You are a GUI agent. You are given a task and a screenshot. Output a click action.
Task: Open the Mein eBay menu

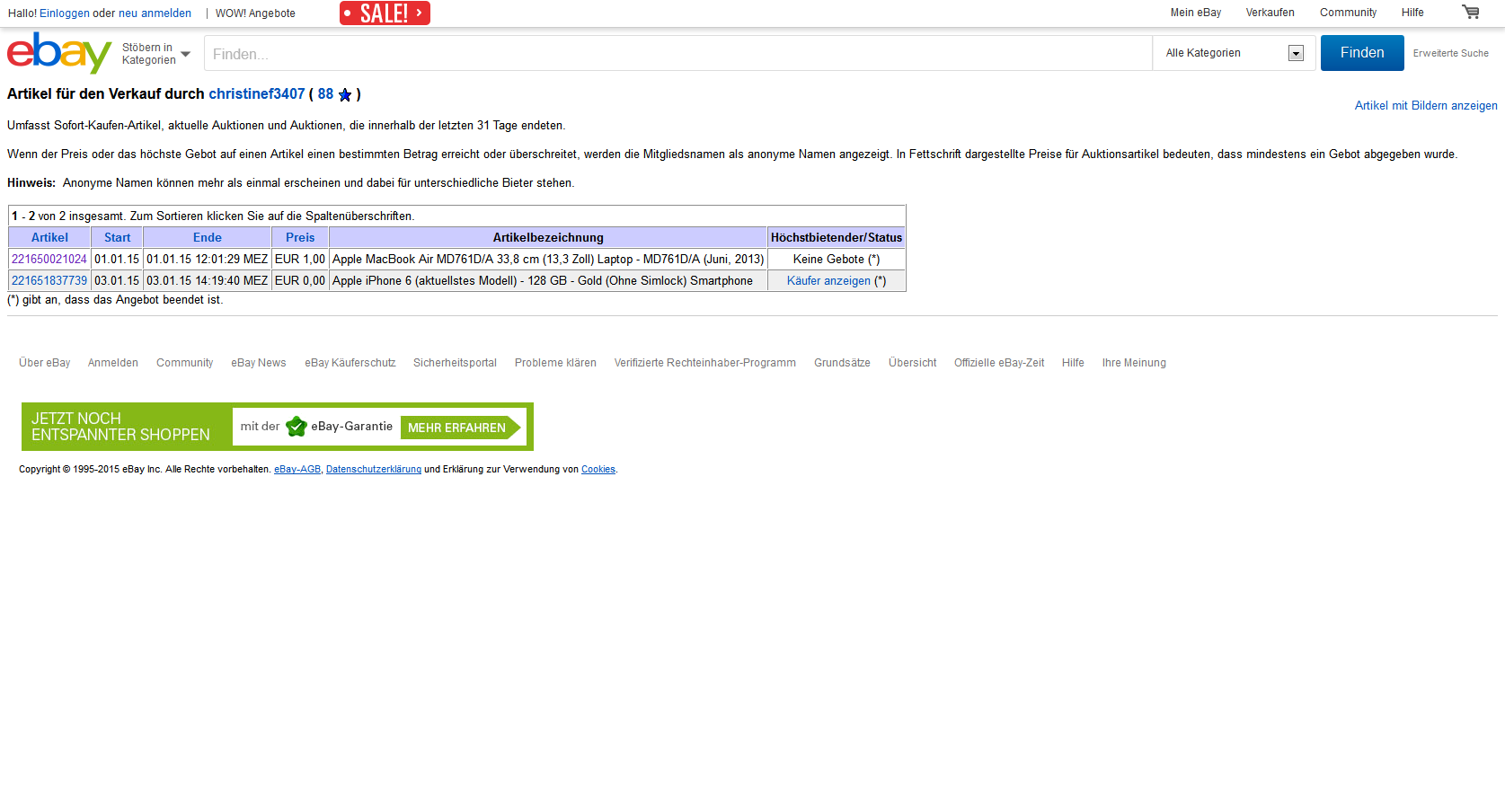click(x=1195, y=13)
